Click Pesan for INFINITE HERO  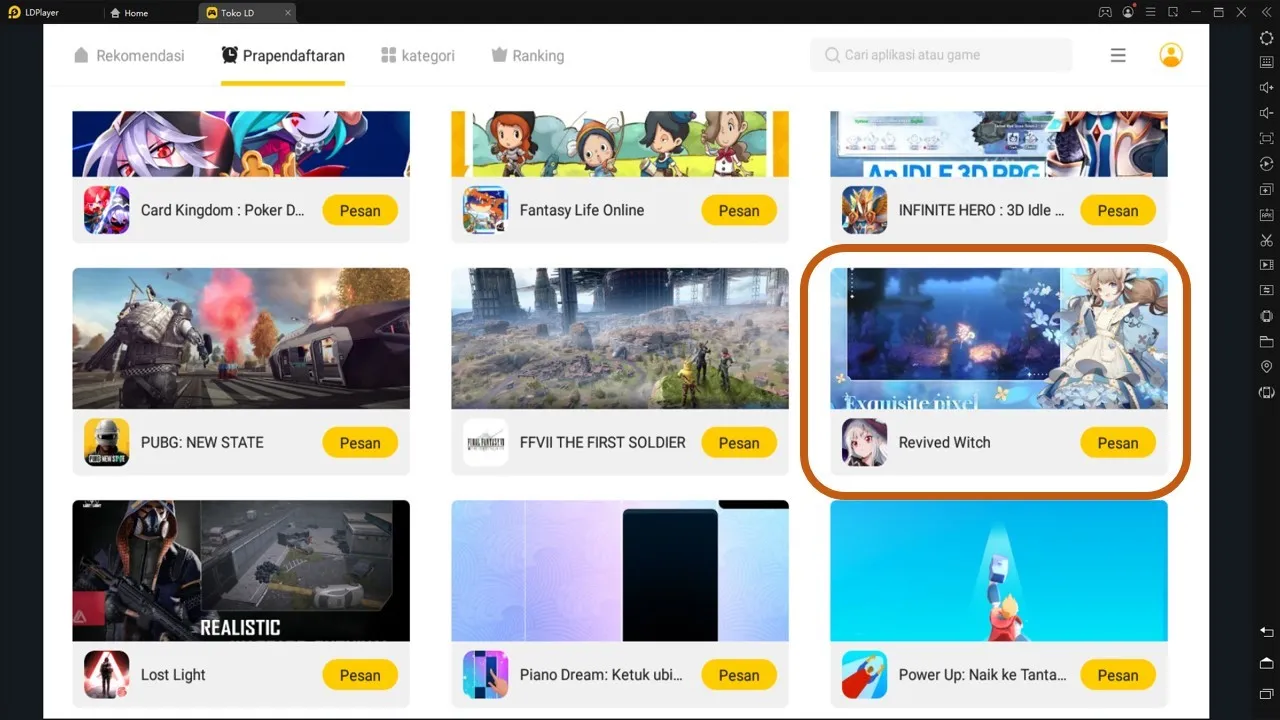point(1118,210)
